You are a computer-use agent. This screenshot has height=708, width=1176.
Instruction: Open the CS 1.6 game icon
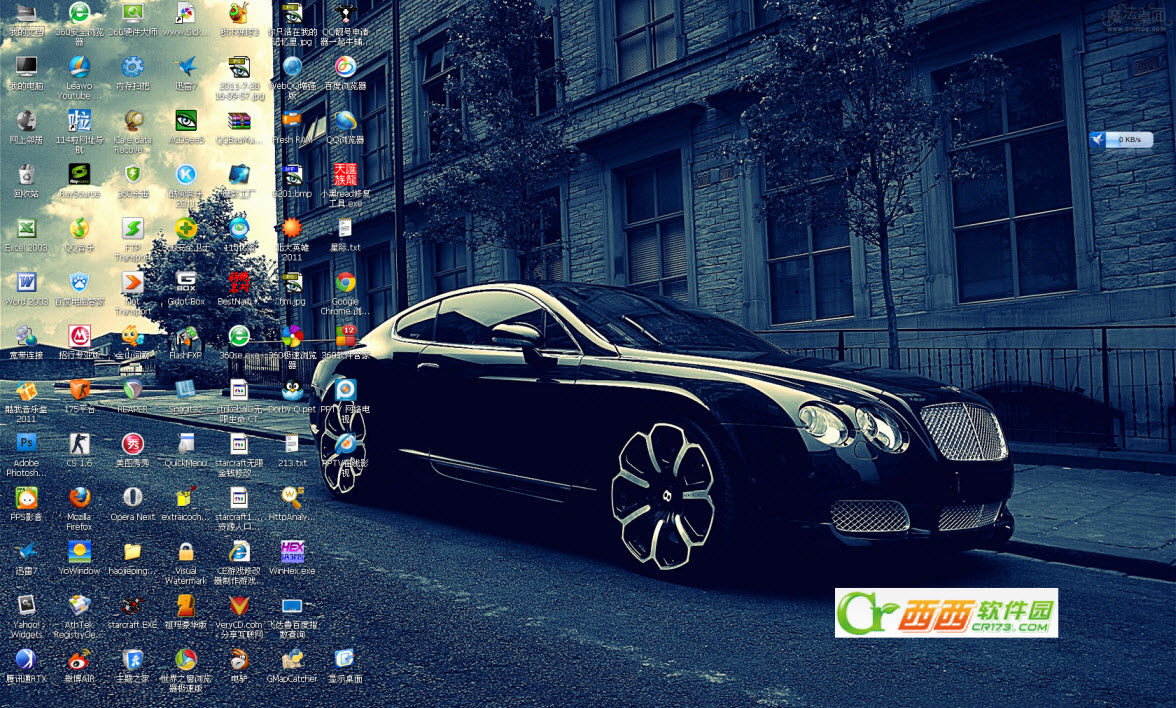(79, 444)
